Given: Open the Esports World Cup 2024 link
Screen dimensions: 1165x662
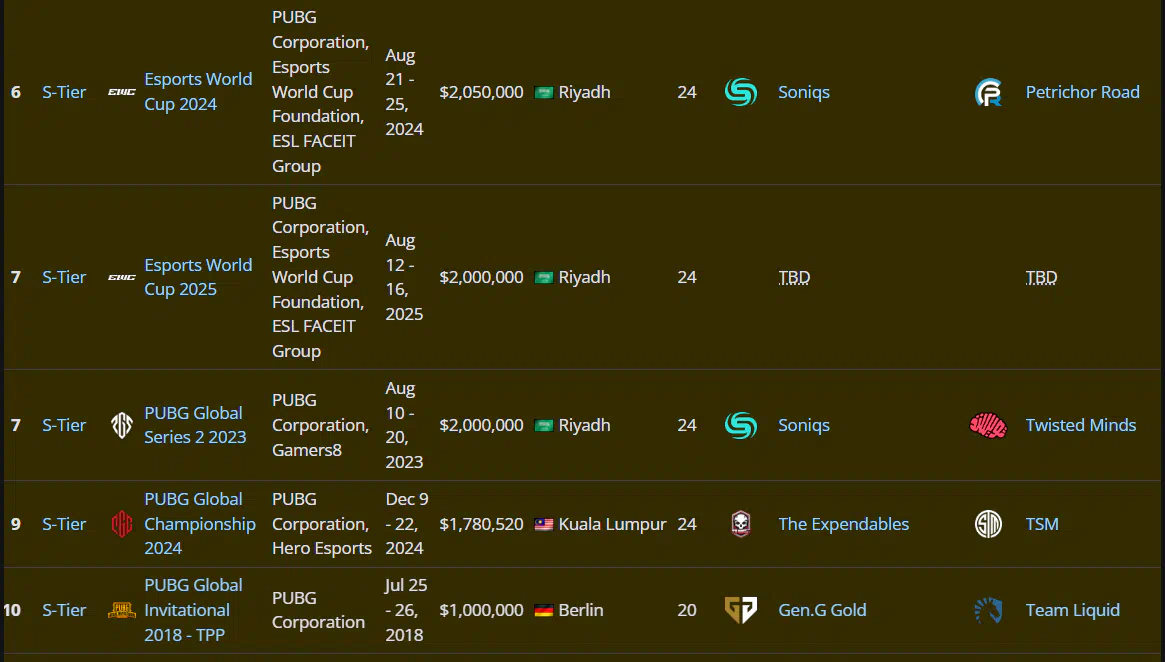Looking at the screenshot, I should (198, 91).
